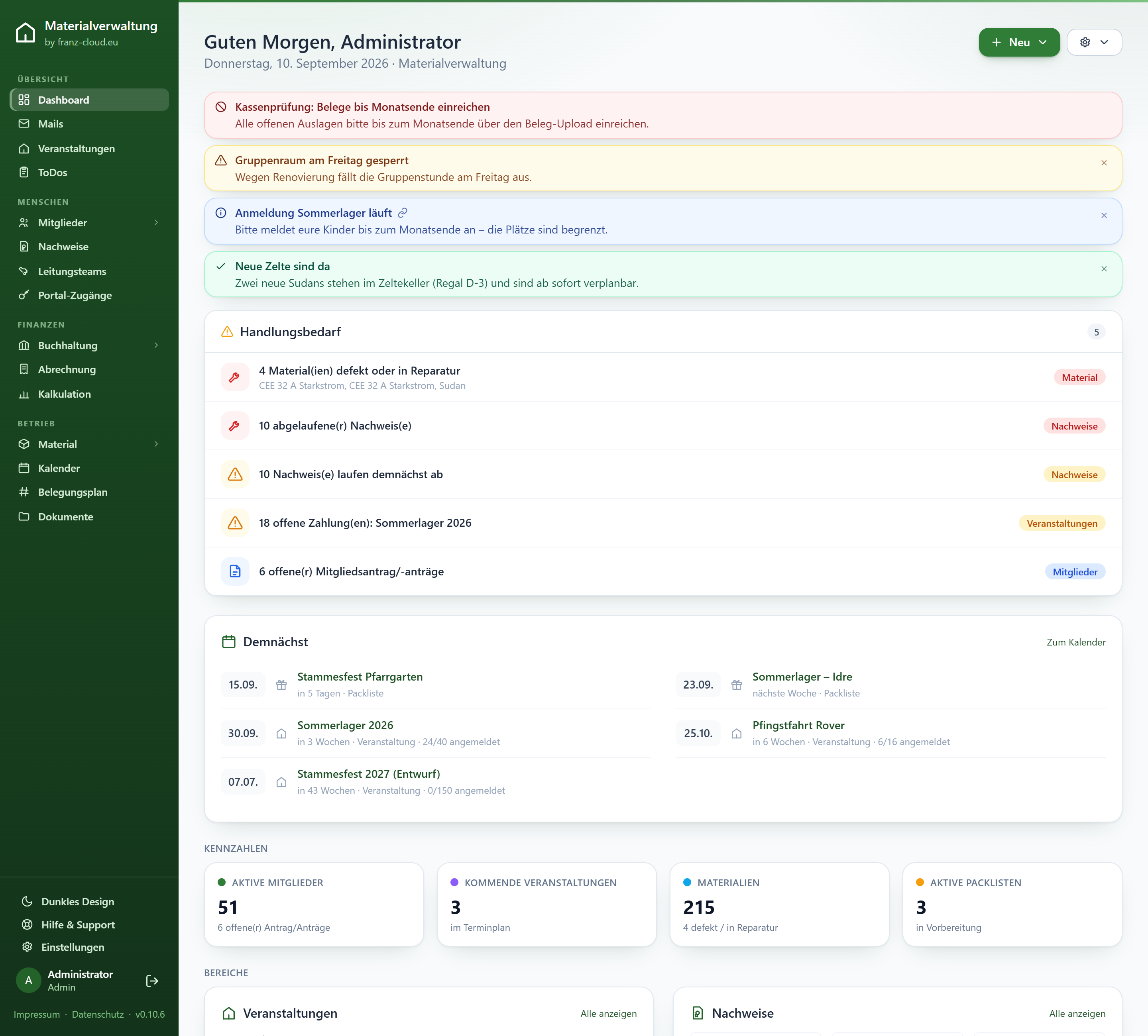Screen dimensions: 1148x1036
Task: Click the warning icon for offene Zahlungen
Action: pyautogui.click(x=235, y=523)
